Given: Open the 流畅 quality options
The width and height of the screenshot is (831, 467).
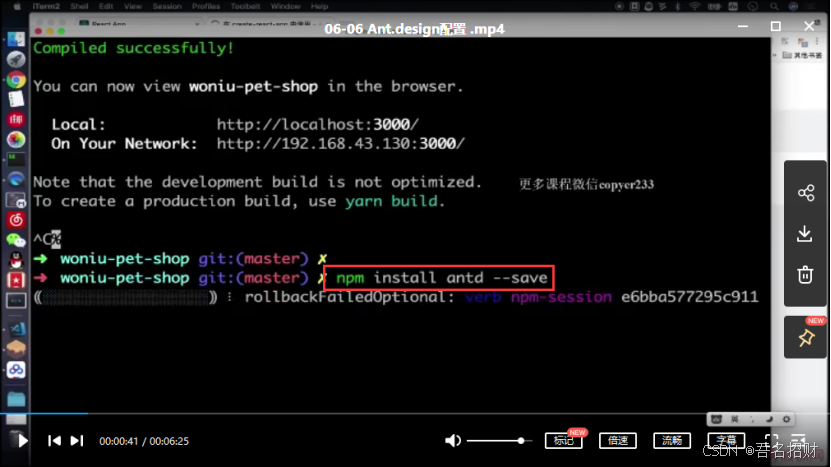Looking at the screenshot, I should coord(671,440).
